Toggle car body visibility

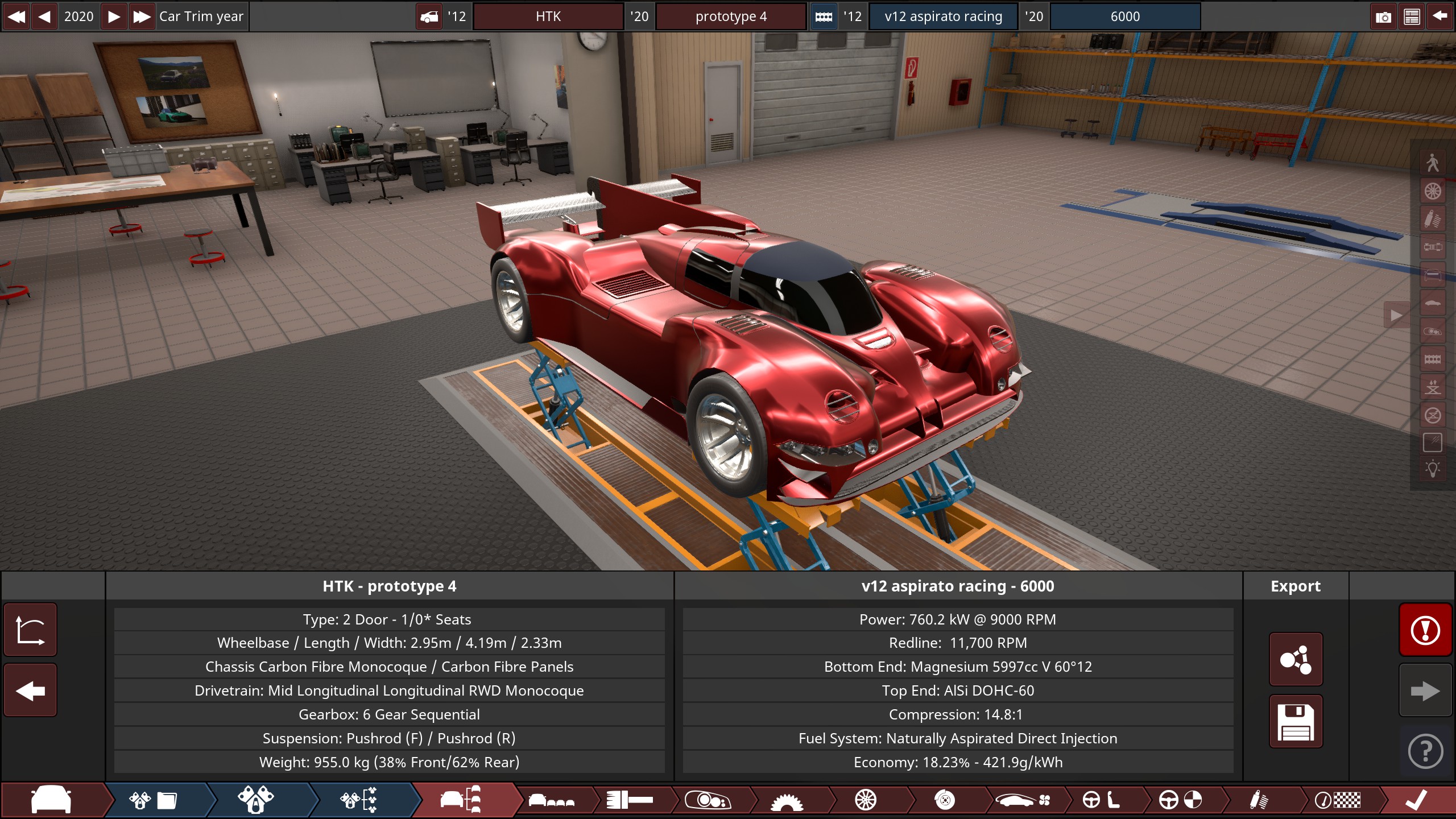pyautogui.click(x=1433, y=303)
